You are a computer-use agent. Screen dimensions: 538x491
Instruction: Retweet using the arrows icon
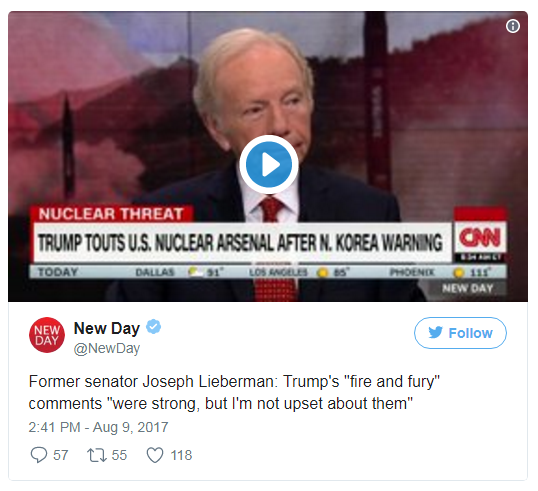tap(97, 455)
